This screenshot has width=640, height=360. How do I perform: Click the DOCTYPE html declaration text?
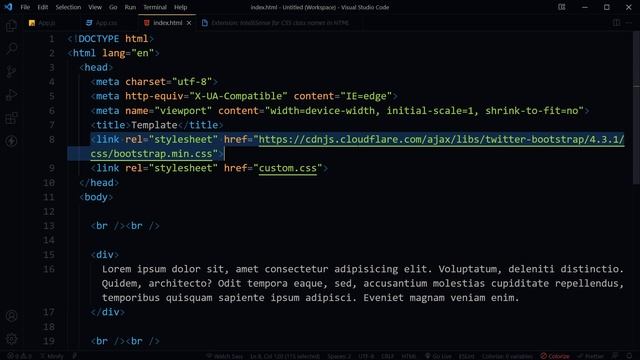click(111, 39)
